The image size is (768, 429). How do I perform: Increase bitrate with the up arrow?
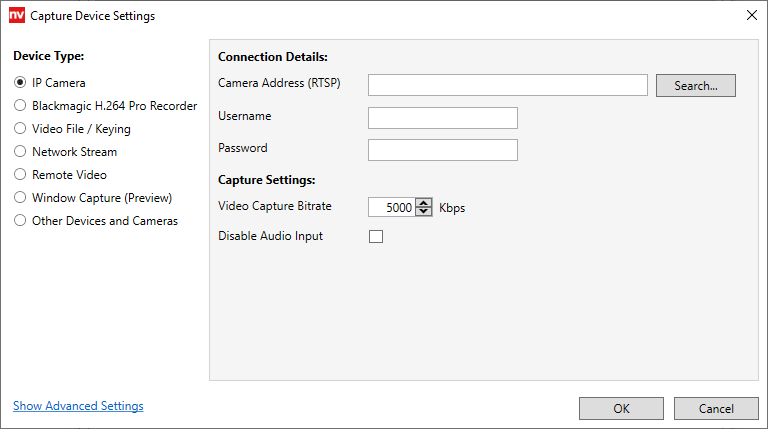pyautogui.click(x=423, y=204)
